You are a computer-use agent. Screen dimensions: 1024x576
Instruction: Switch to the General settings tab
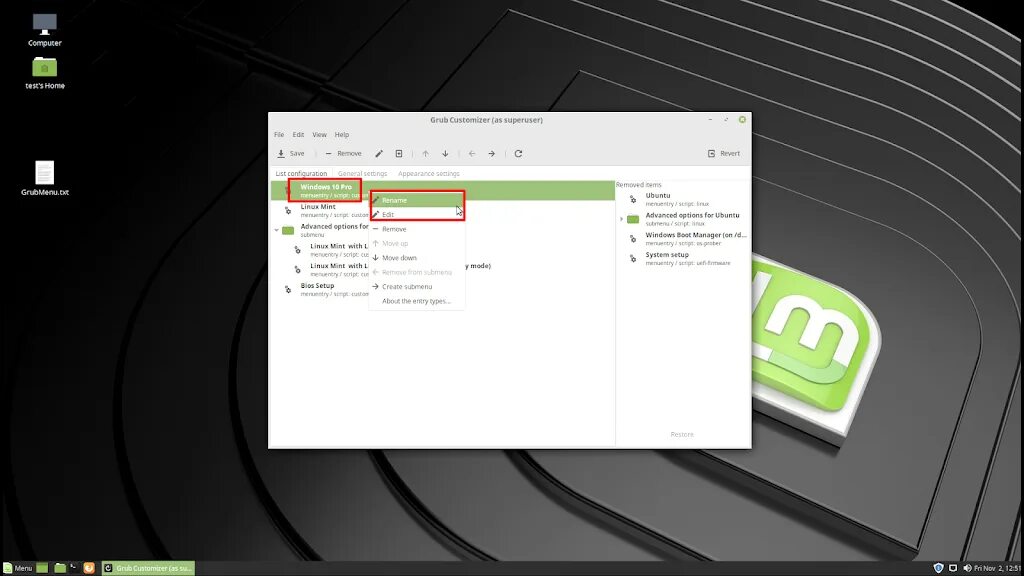(x=362, y=174)
